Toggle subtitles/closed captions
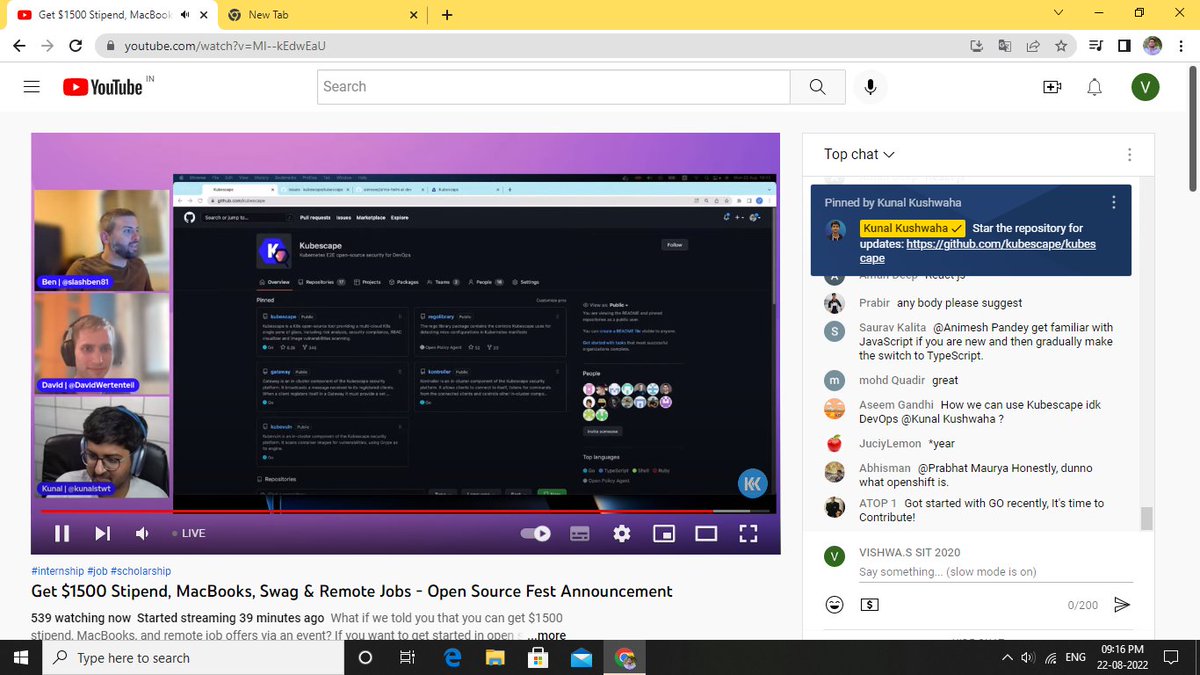The width and height of the screenshot is (1200, 675). coord(579,533)
